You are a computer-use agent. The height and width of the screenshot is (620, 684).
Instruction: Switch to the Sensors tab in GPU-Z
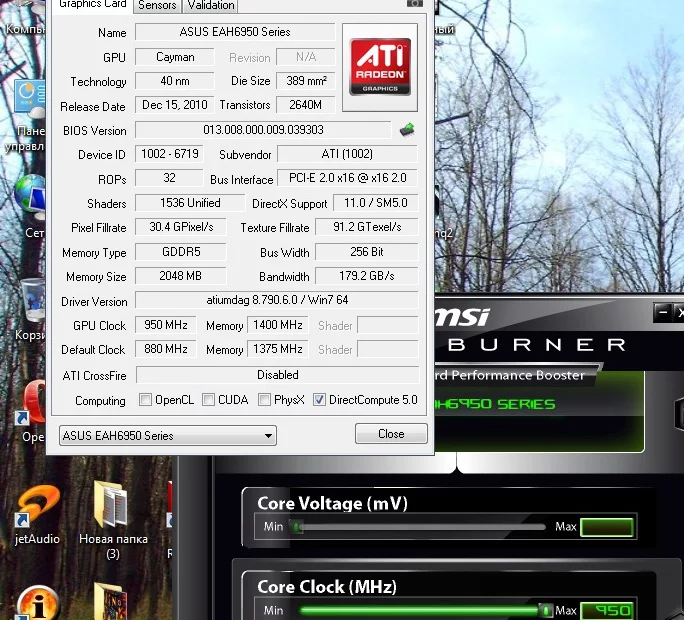tap(157, 6)
